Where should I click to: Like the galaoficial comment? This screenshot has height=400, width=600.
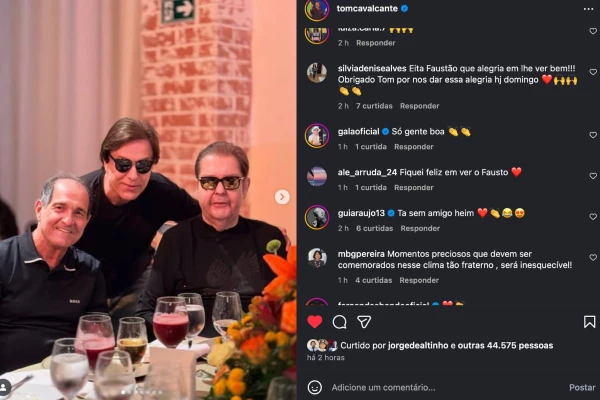coord(593,131)
